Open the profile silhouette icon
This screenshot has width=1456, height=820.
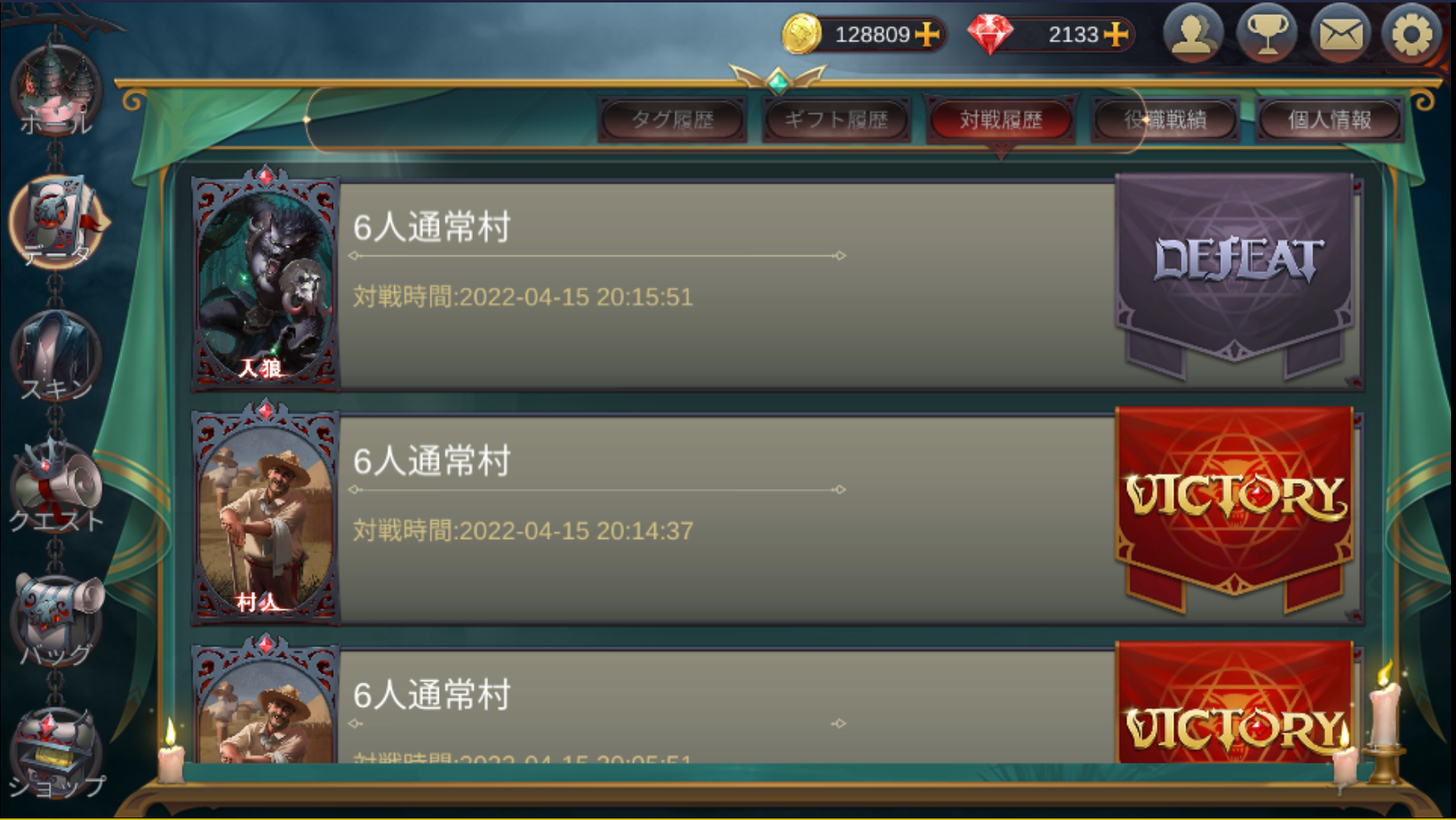[1192, 34]
